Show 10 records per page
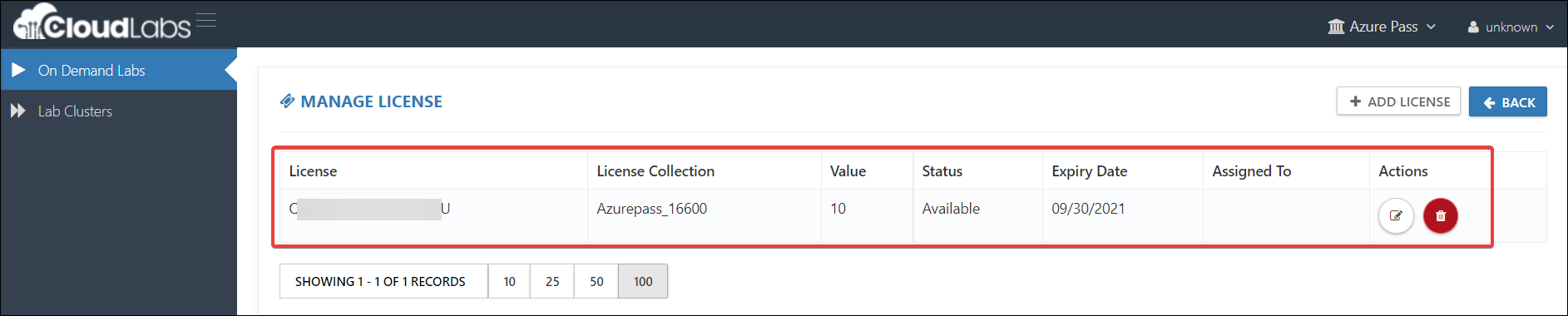The height and width of the screenshot is (316, 1568). (x=509, y=281)
